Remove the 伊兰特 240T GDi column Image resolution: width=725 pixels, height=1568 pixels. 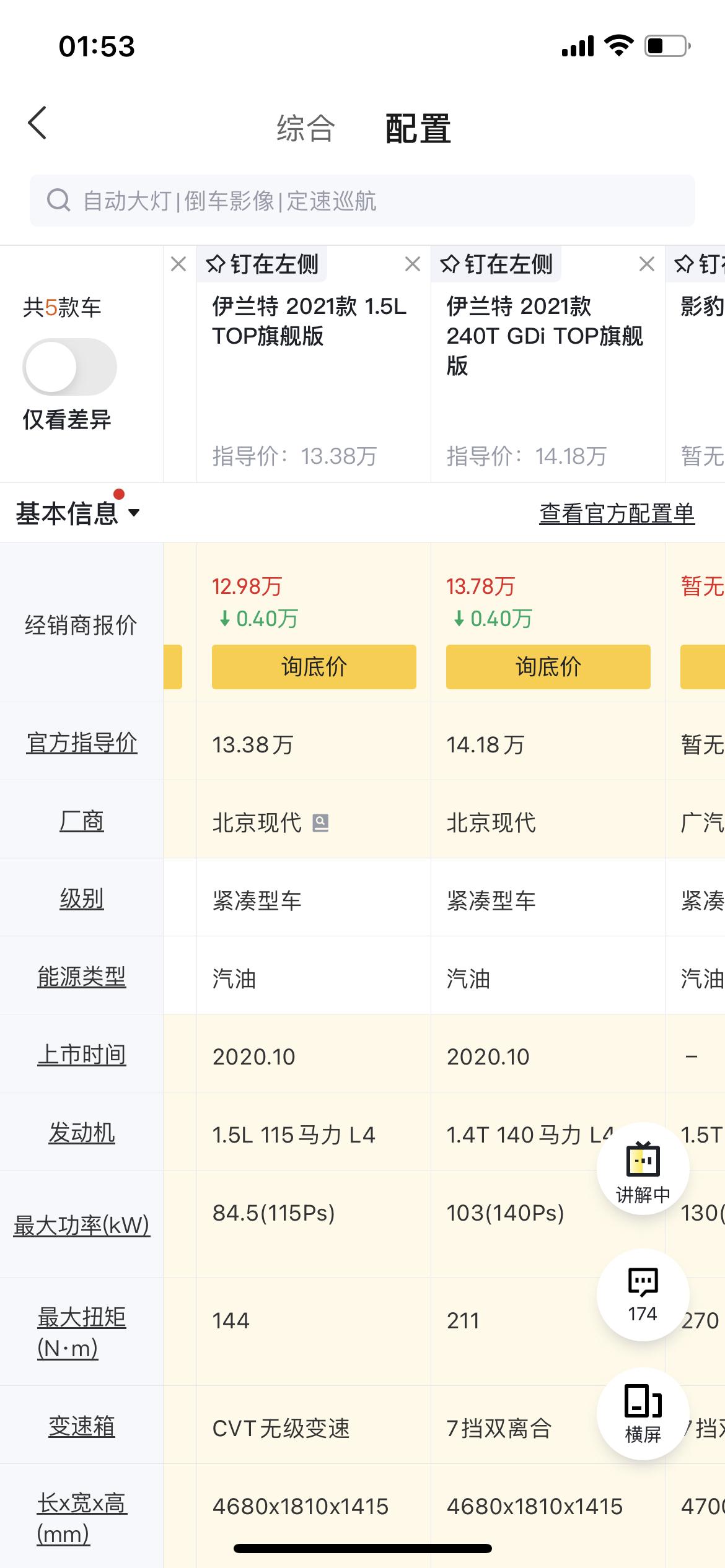pos(647,264)
